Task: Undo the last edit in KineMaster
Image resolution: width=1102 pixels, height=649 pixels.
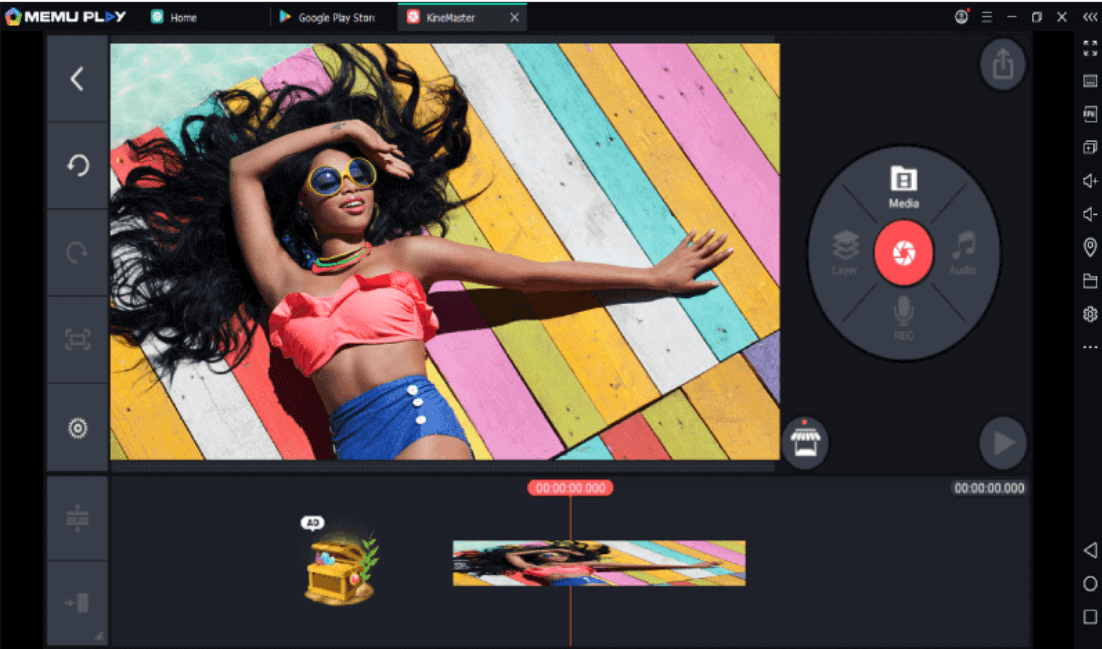Action: pos(77,166)
